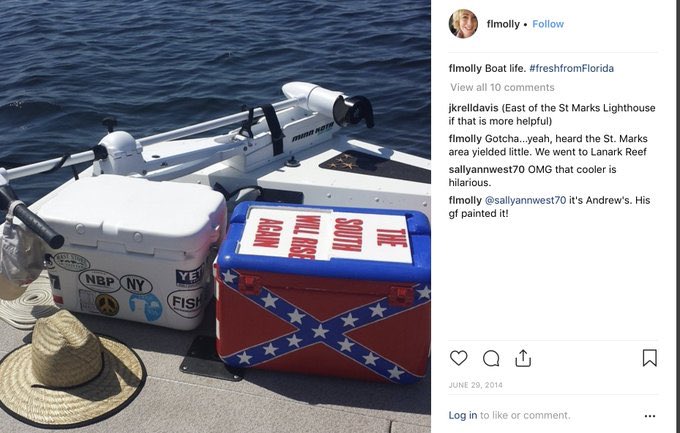680x433 pixels.
Task: Open the three-dot more options menu
Action: [x=650, y=416]
